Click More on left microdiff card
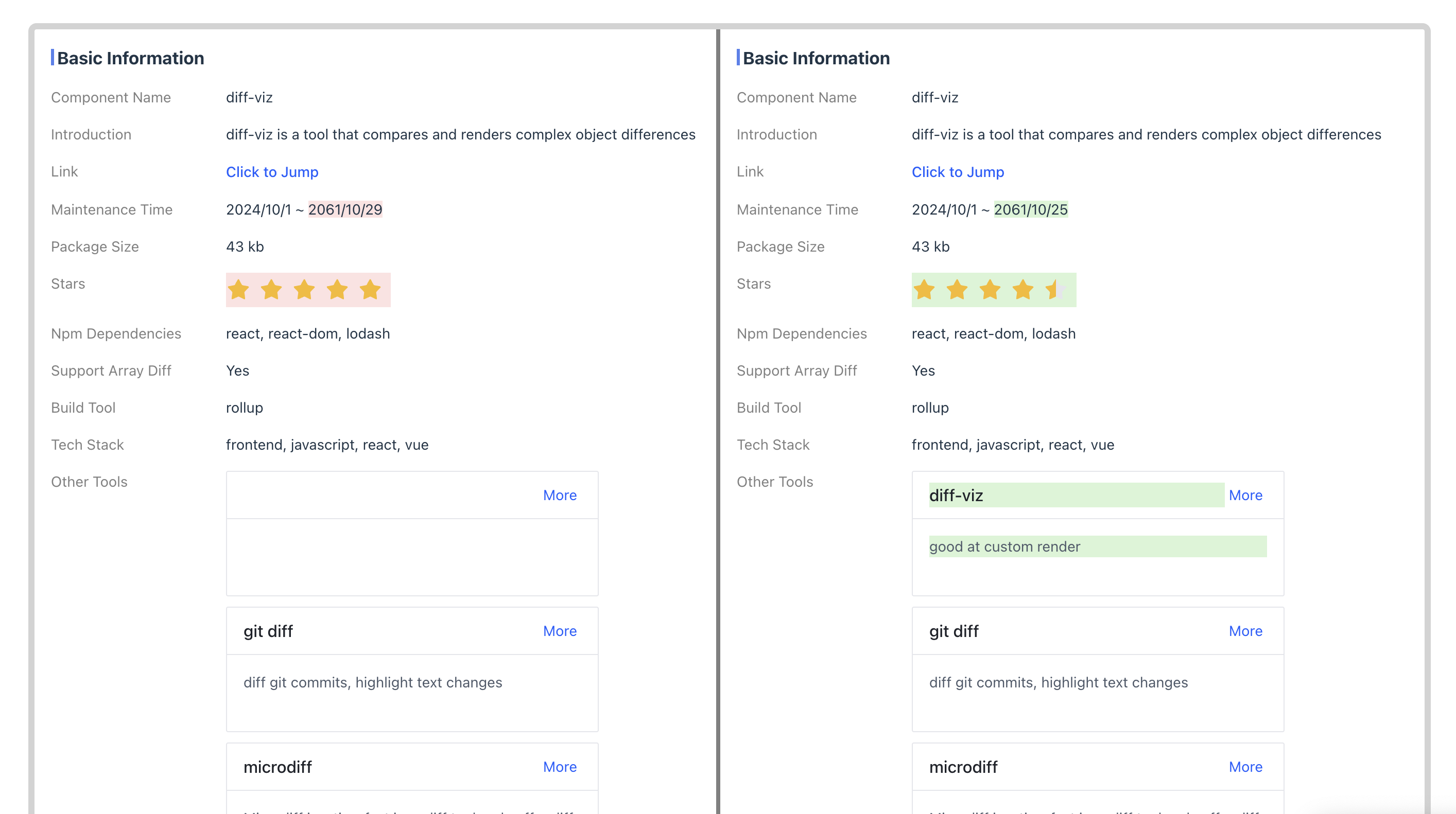This screenshot has width=1456, height=814. 560,767
